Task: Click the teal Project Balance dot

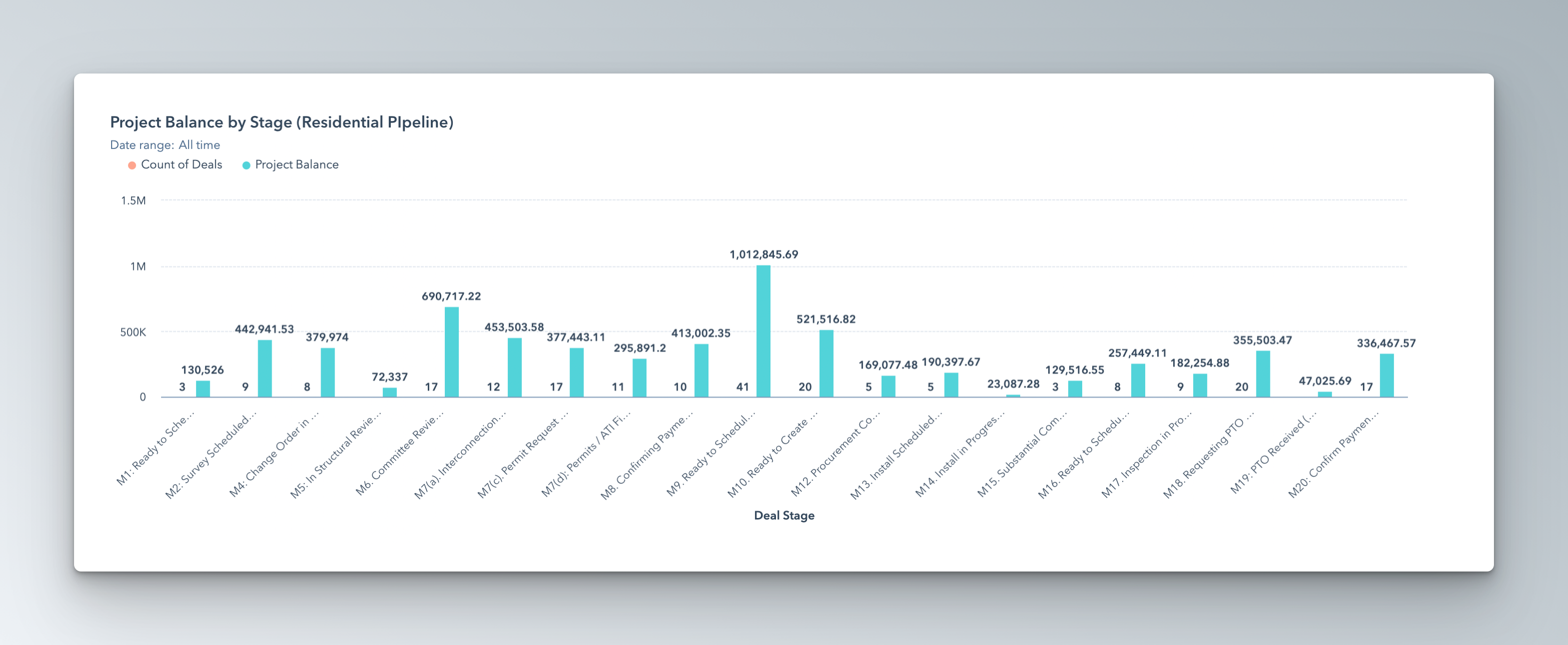Action: [x=246, y=165]
